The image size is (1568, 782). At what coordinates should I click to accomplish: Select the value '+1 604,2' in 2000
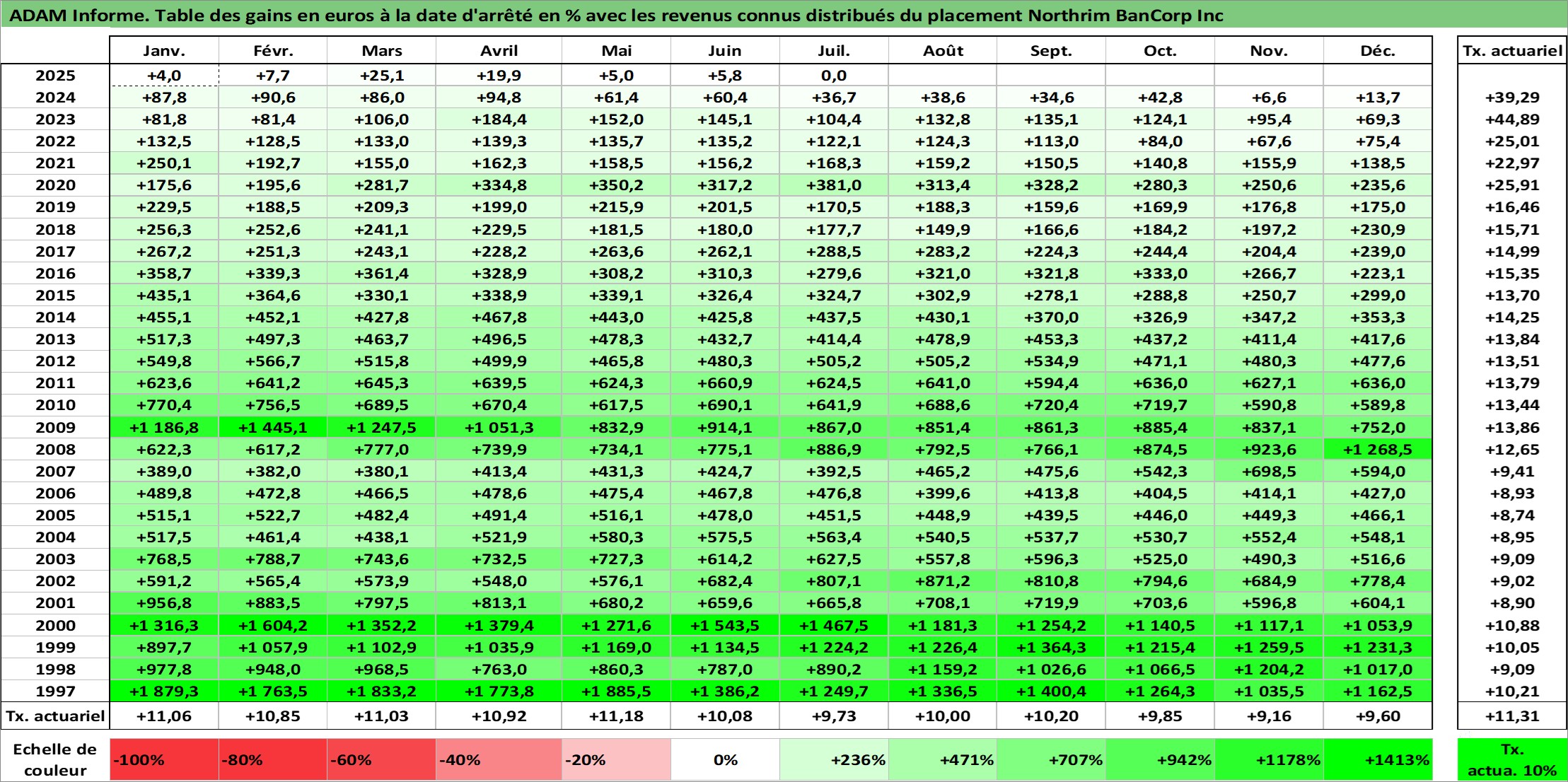(x=273, y=626)
